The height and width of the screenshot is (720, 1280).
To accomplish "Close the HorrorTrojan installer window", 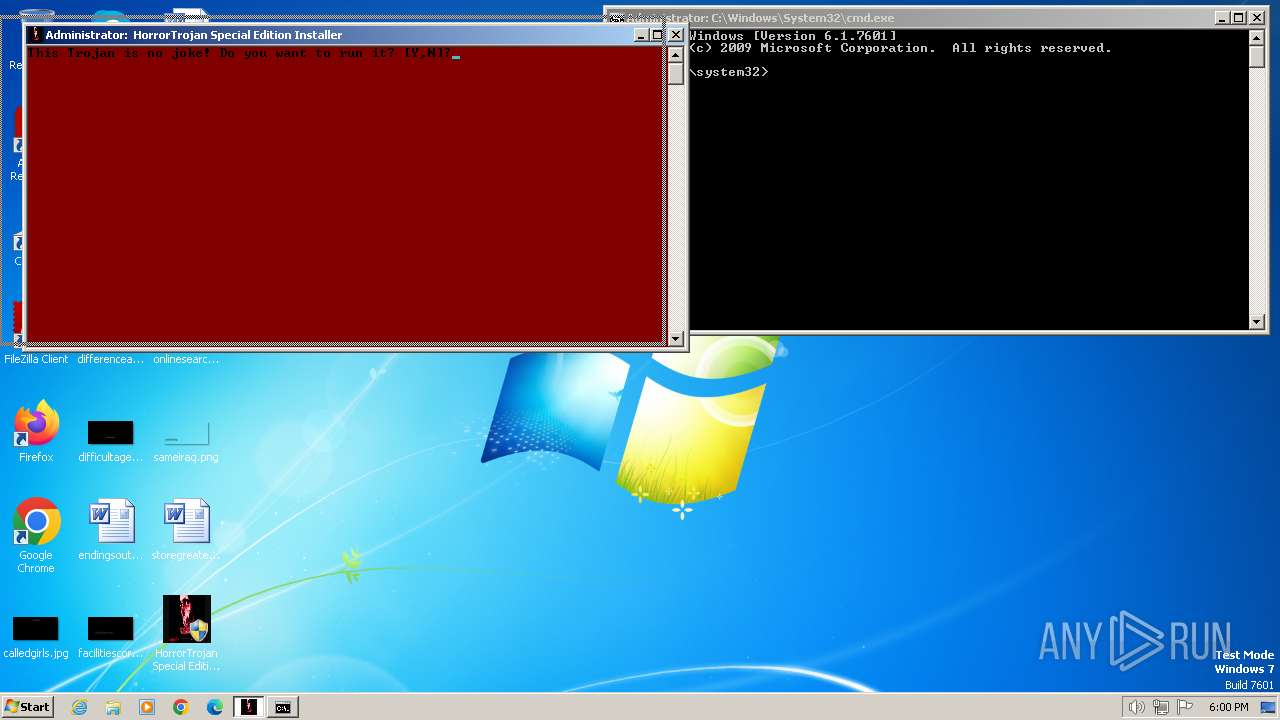I will coord(675,35).
